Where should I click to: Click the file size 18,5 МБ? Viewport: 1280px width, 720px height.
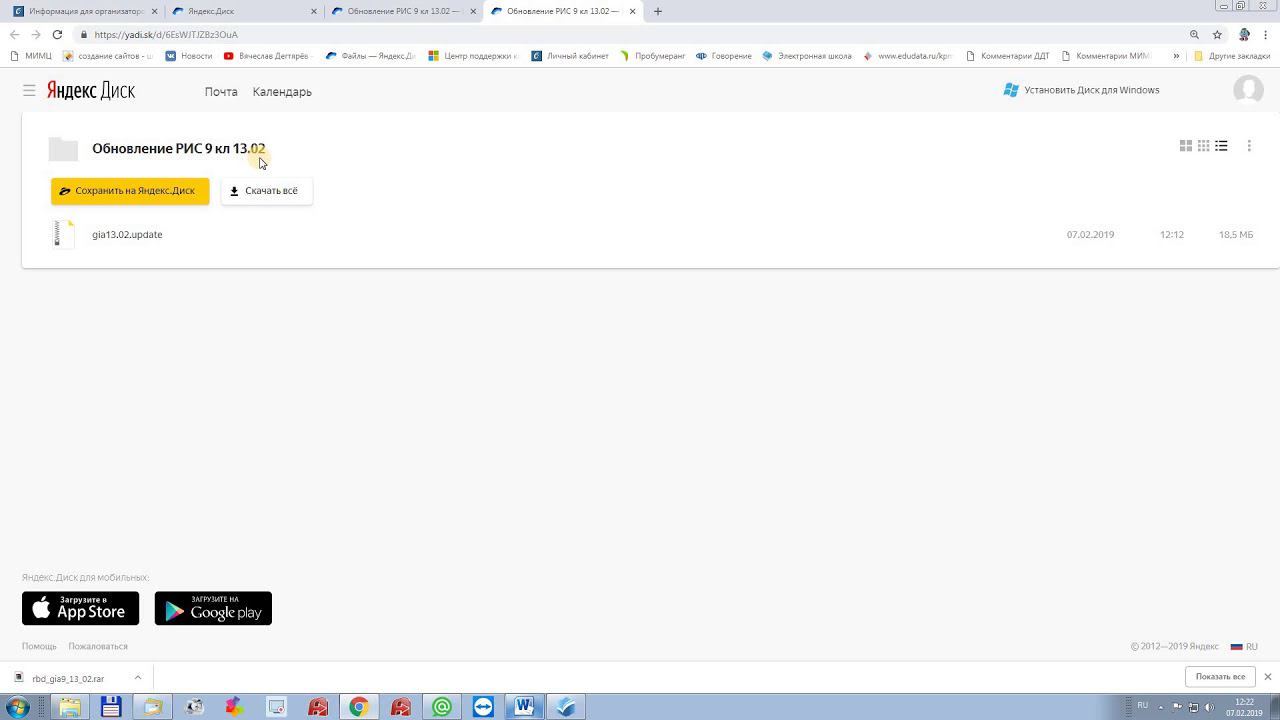click(1236, 234)
